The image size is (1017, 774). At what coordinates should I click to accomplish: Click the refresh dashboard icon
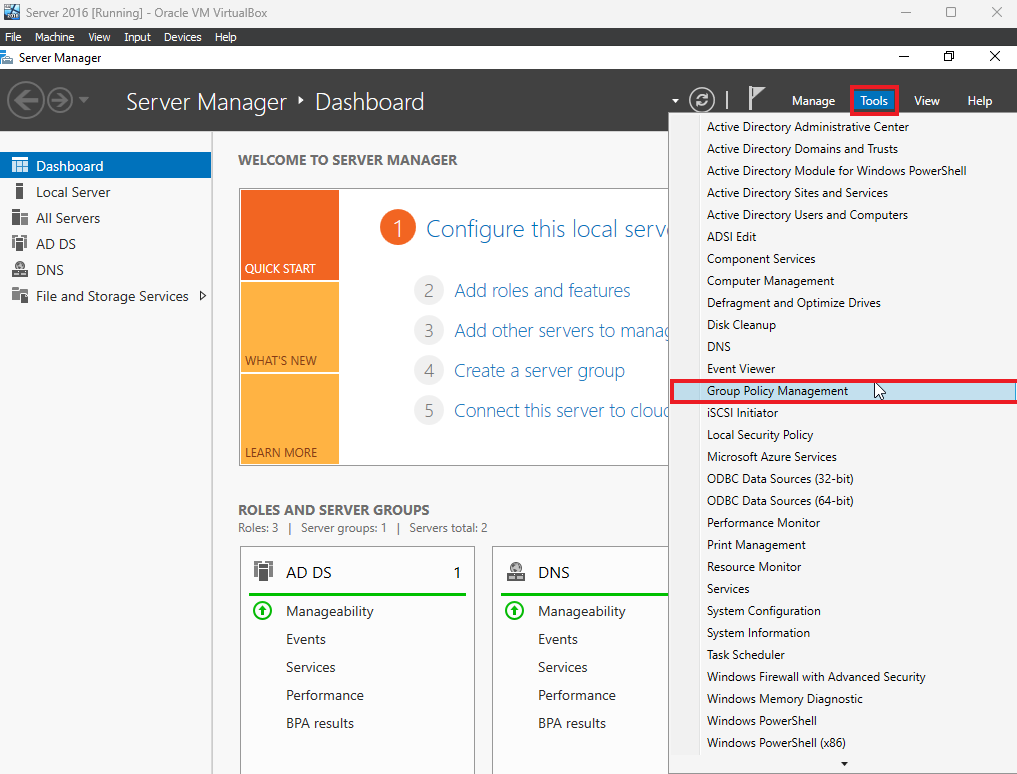[x=702, y=100]
